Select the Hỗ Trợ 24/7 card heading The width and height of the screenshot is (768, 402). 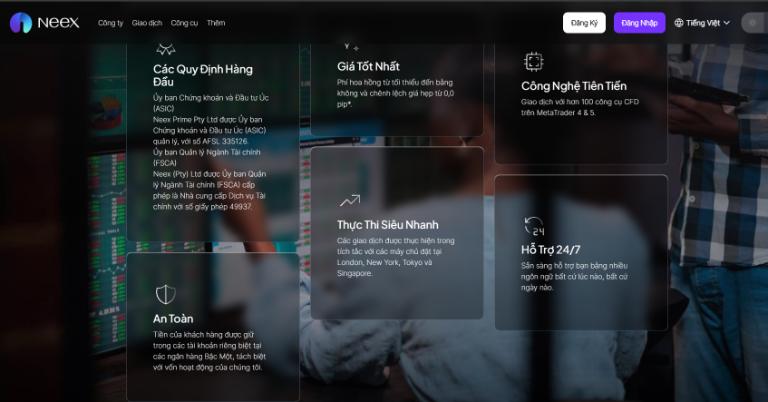[x=551, y=250]
